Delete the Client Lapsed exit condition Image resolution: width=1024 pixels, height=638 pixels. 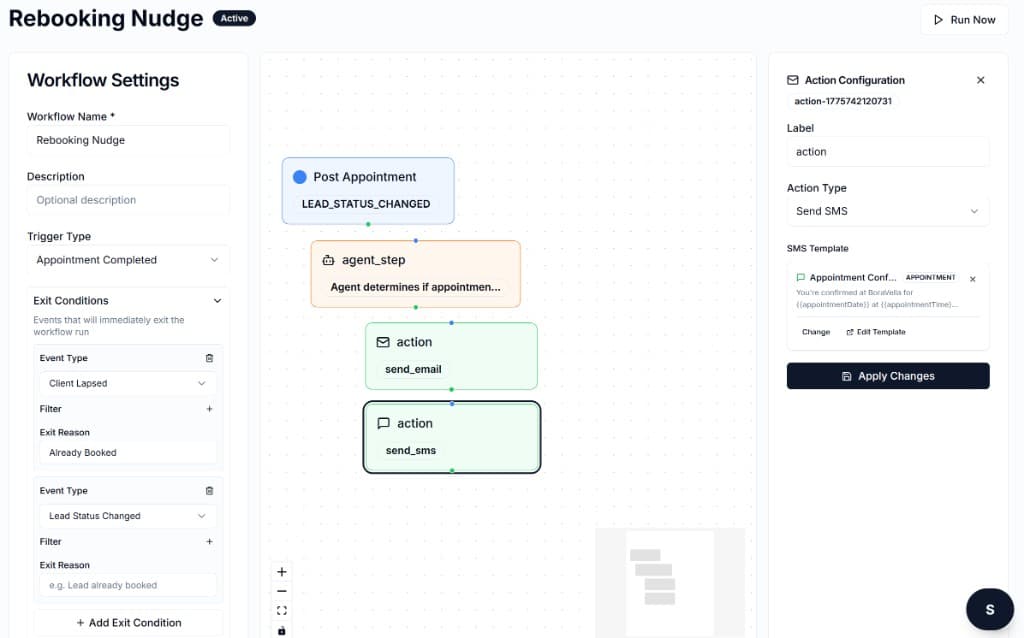click(x=209, y=357)
